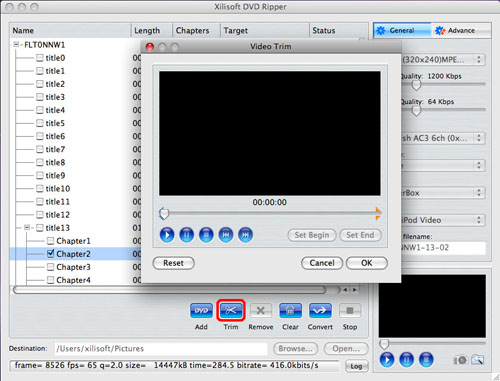Image resolution: width=500 pixels, height=381 pixels.
Task: Click the Chapters column header
Action: click(x=196, y=30)
